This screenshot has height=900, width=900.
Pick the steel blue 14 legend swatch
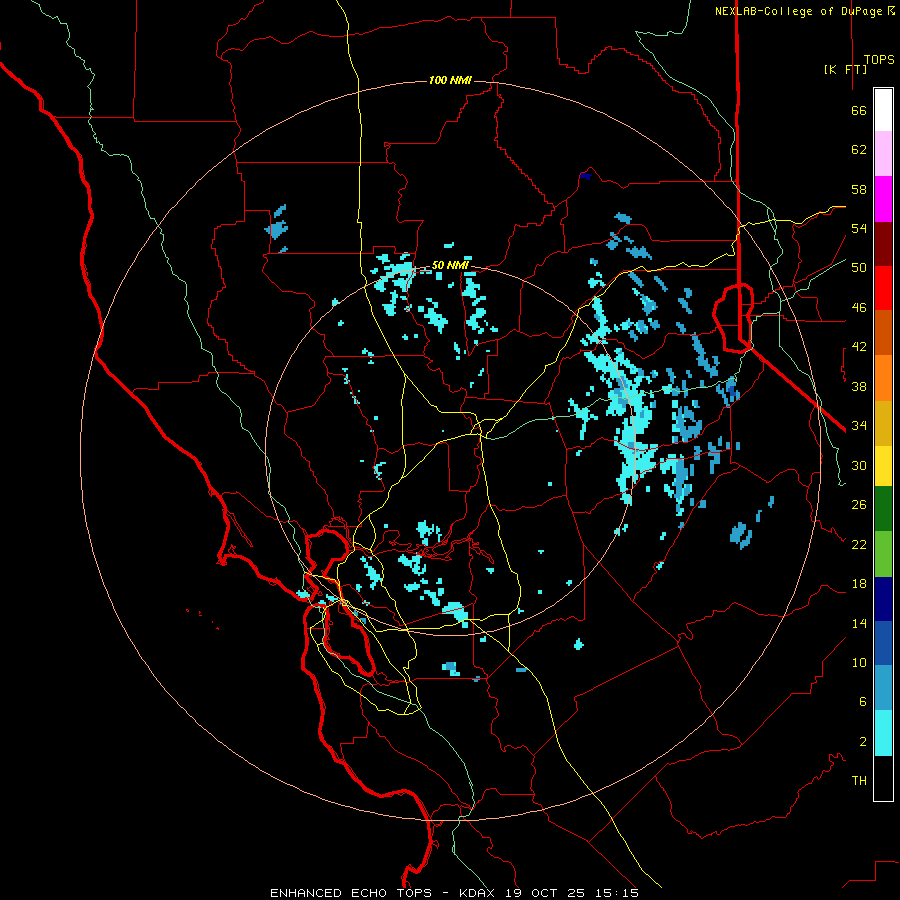(883, 688)
